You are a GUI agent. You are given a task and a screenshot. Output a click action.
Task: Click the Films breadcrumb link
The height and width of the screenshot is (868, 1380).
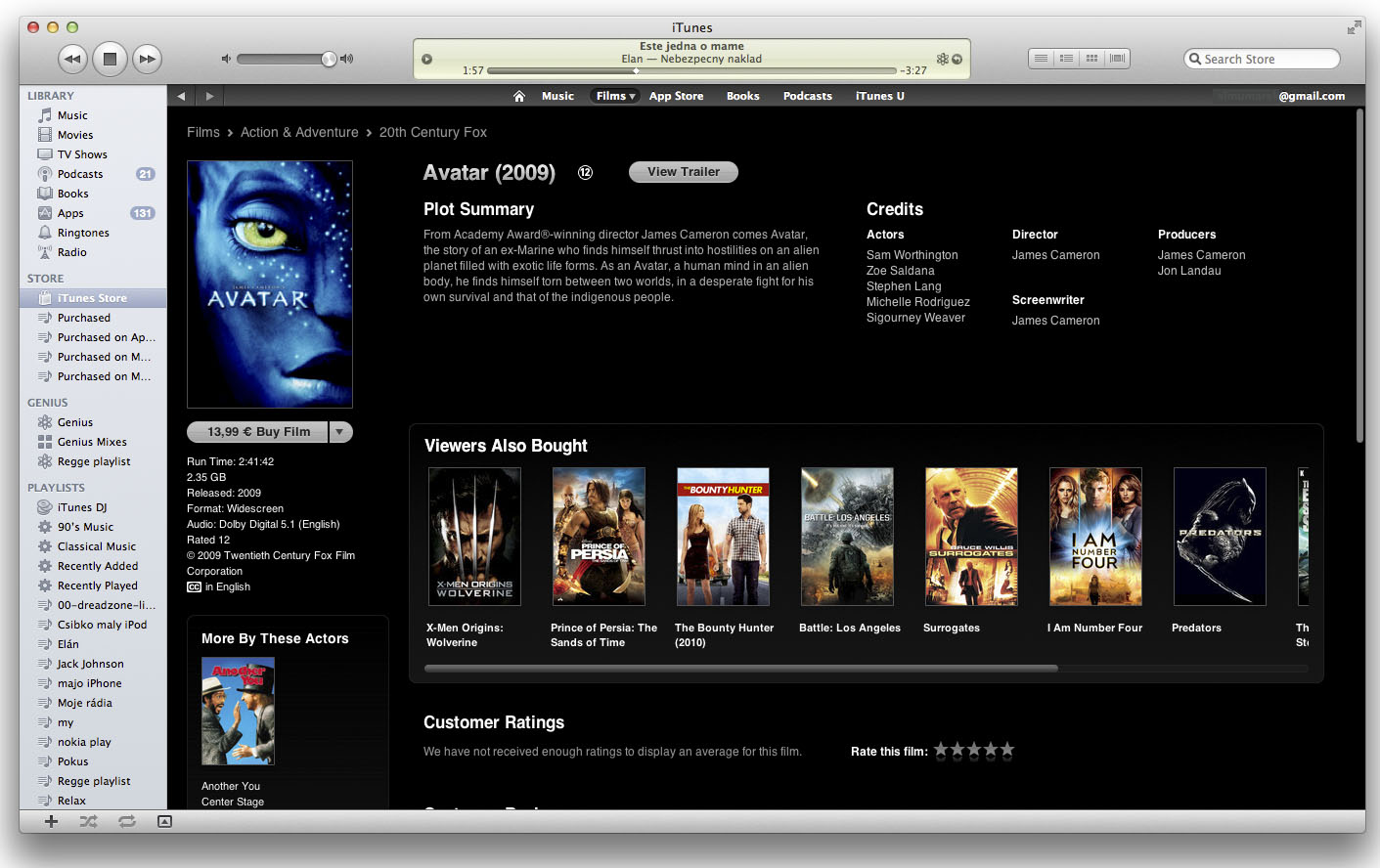pyautogui.click(x=203, y=132)
